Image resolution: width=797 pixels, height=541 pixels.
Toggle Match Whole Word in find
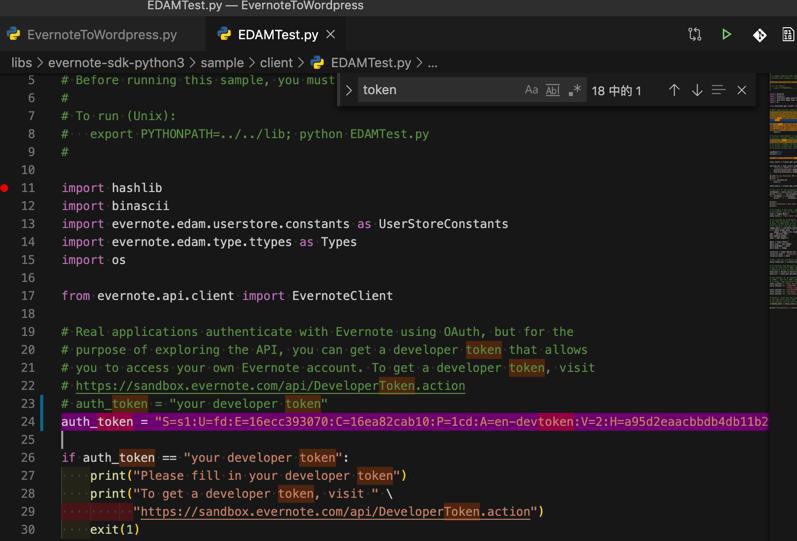[x=553, y=91]
